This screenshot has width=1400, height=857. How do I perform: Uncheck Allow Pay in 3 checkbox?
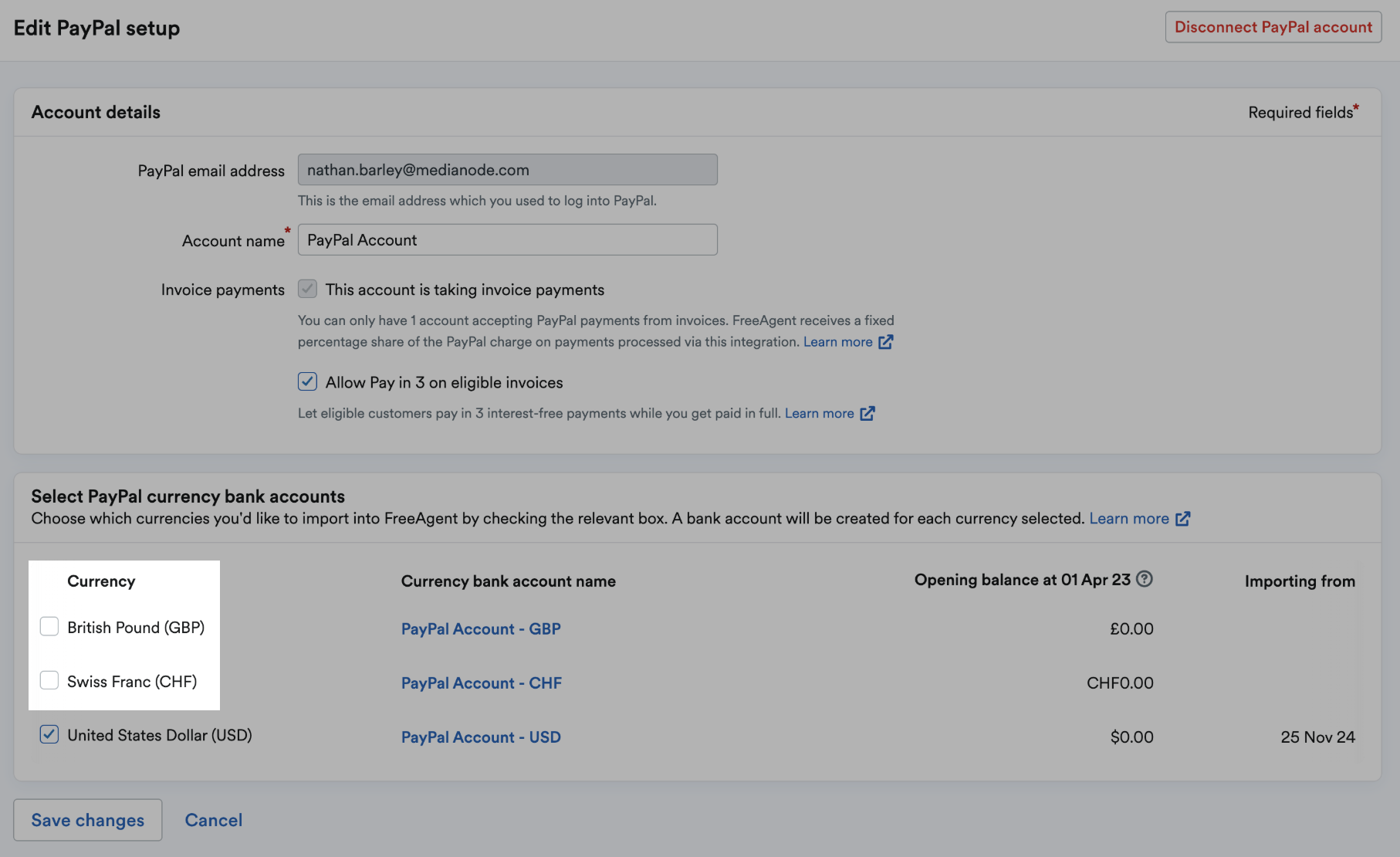pos(307,381)
